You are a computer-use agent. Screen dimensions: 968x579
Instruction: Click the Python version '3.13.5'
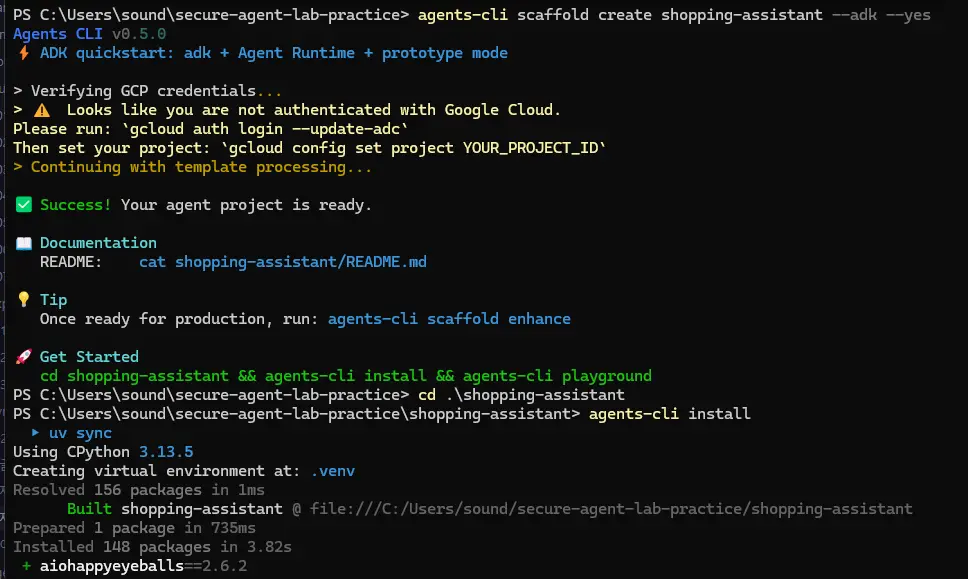(166, 452)
